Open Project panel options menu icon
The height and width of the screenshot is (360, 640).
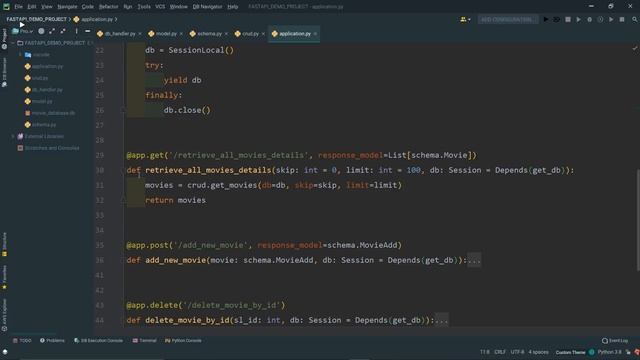76,31
